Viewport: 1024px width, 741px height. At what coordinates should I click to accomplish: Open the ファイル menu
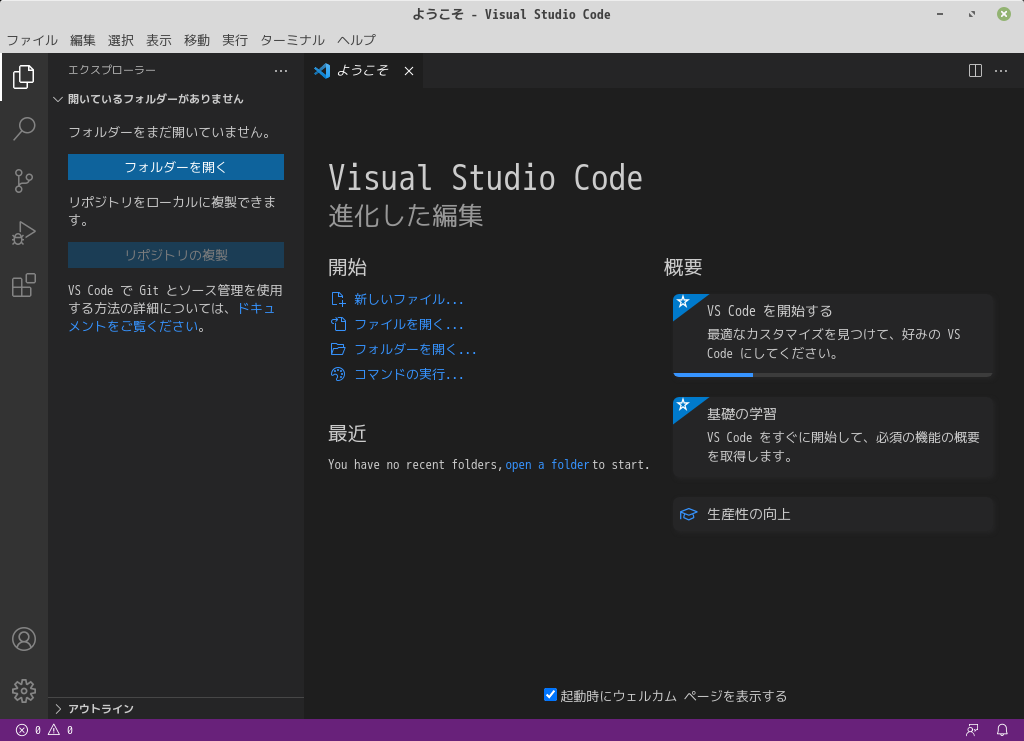(32, 40)
